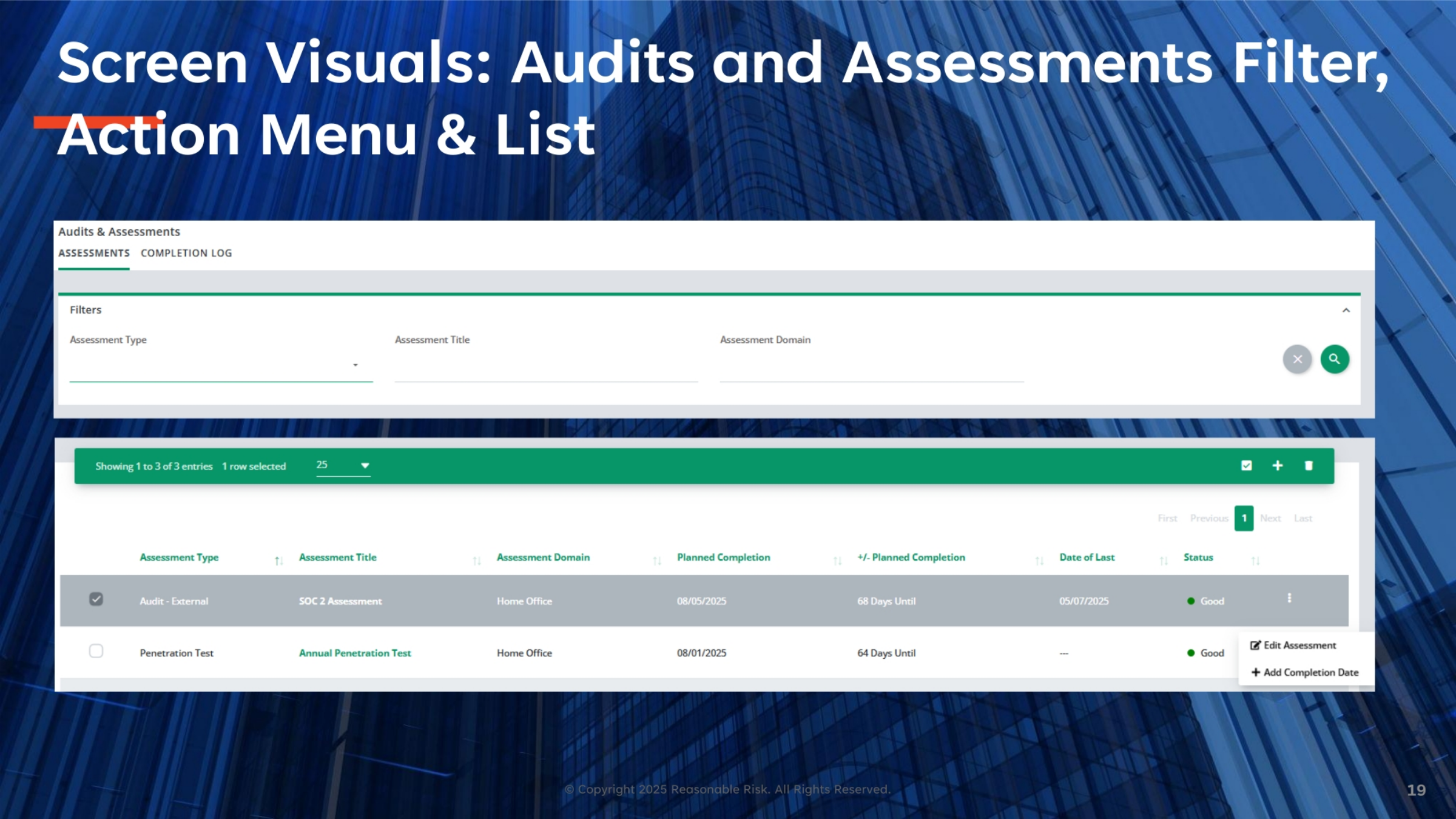Go to First page

point(1167,518)
